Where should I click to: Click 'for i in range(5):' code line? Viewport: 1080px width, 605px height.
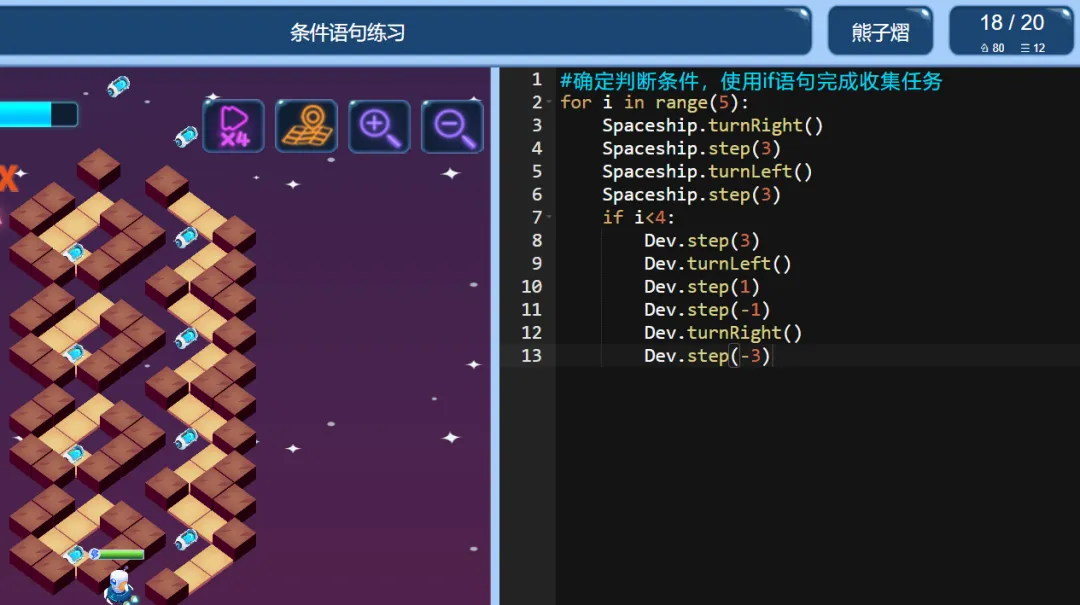[654, 103]
